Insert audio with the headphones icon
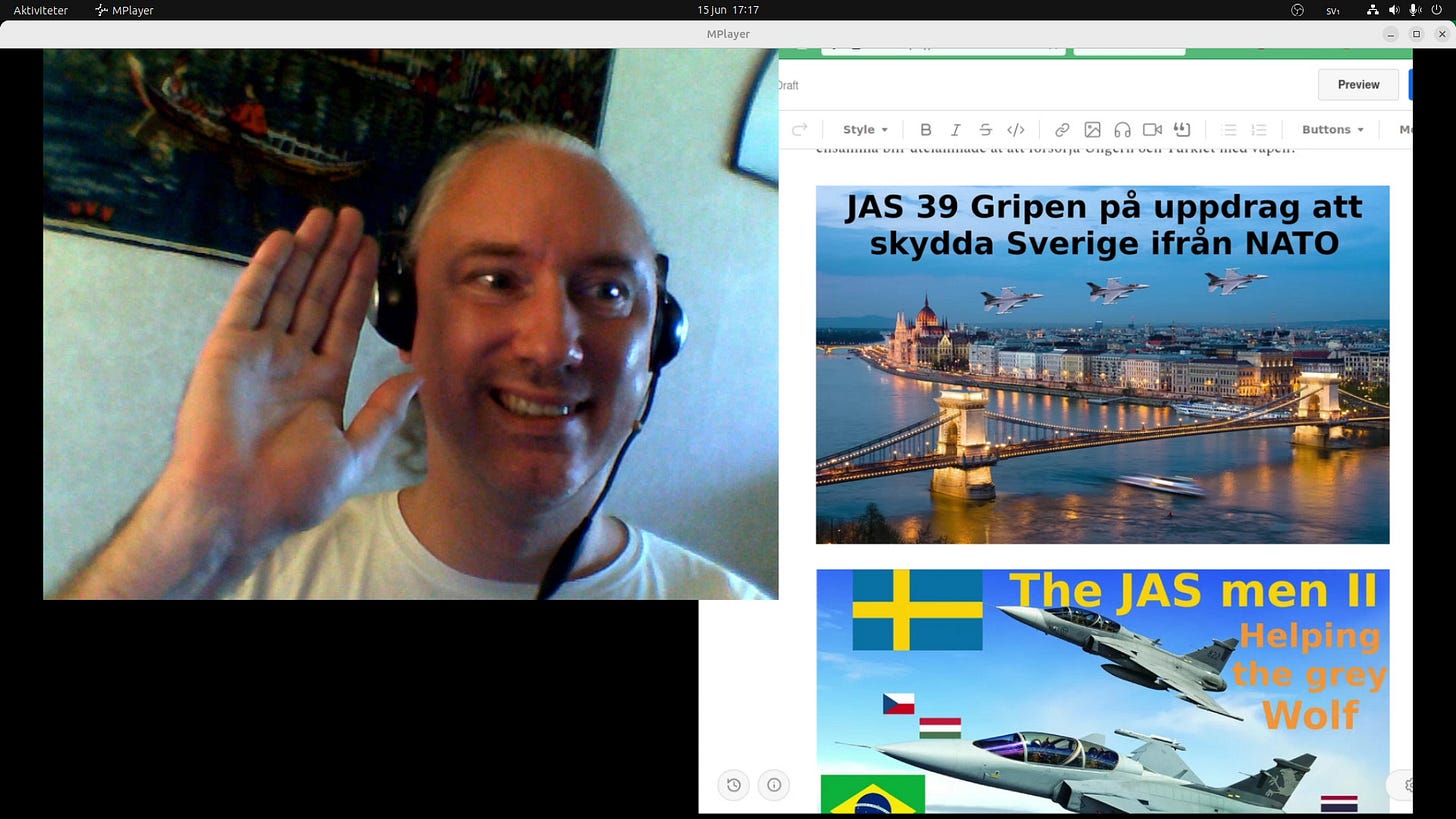The height and width of the screenshot is (819, 1456). pyautogui.click(x=1122, y=129)
